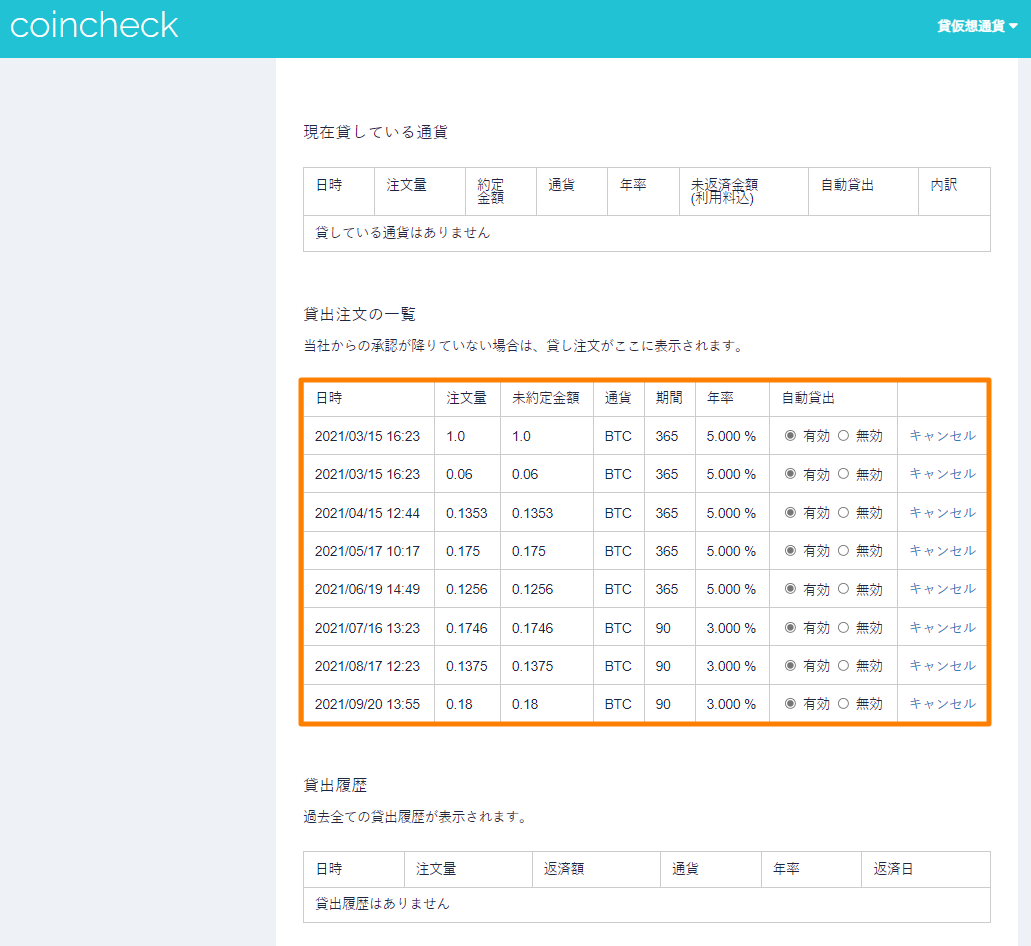Select 有効 for the 0.1256 BTC order
This screenshot has height=946, width=1031.
pos(790,589)
